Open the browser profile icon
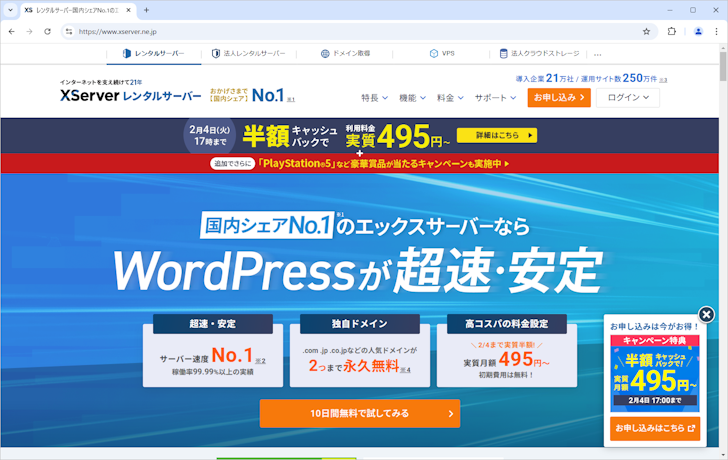The width and height of the screenshot is (728, 460). [x=698, y=32]
